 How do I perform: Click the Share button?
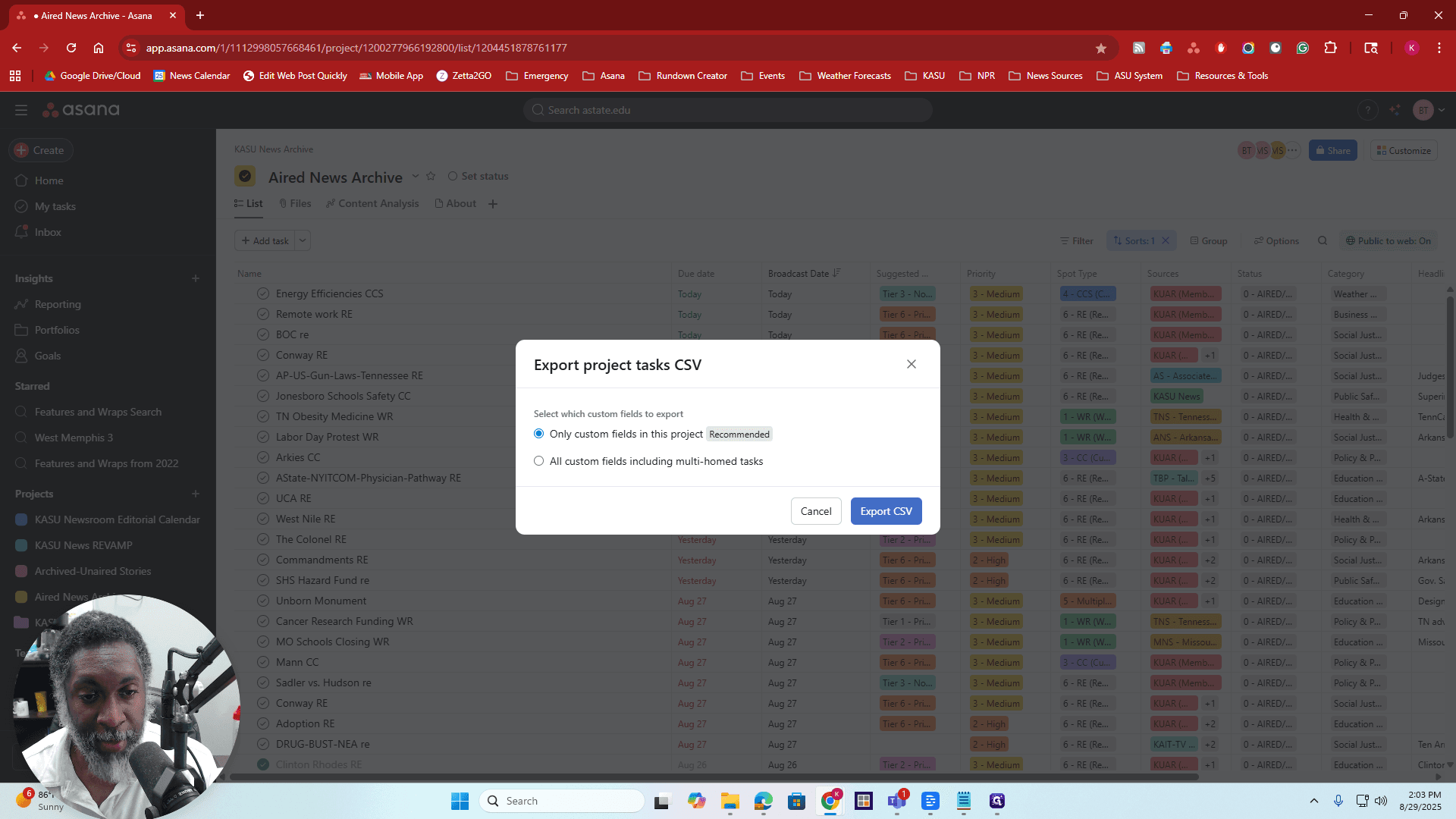[1333, 150]
